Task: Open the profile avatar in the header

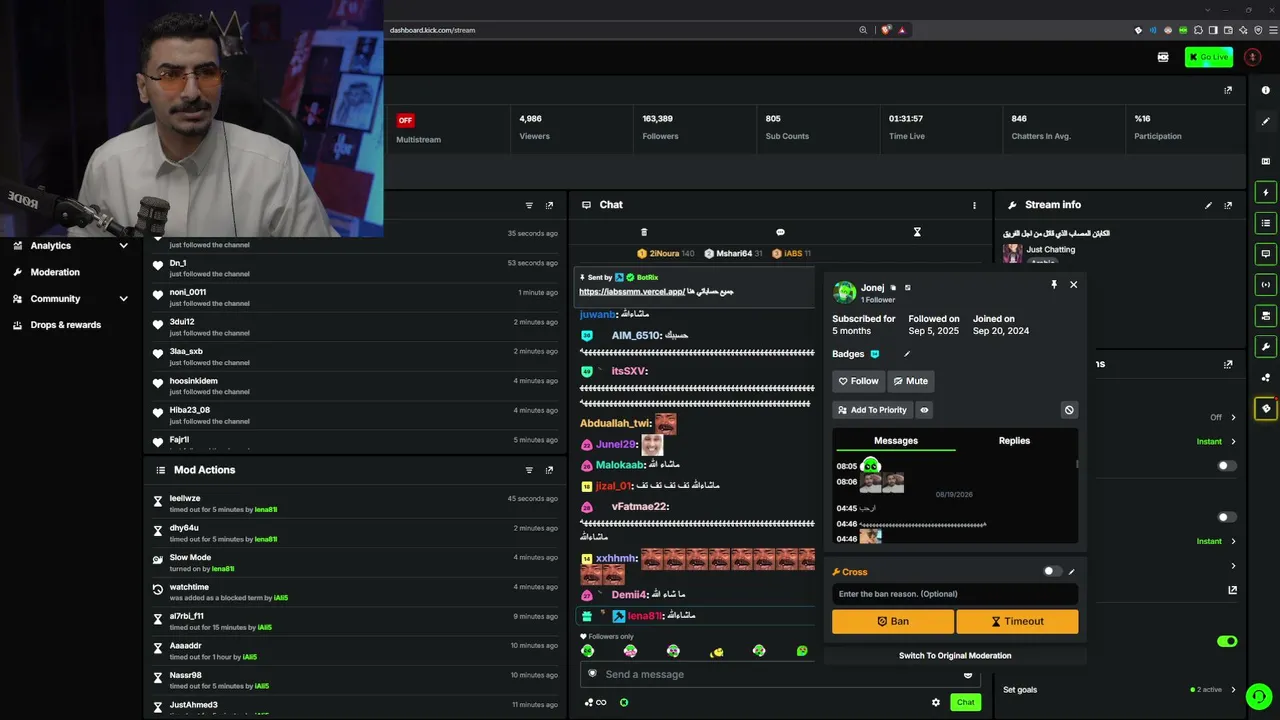Action: (x=1252, y=57)
